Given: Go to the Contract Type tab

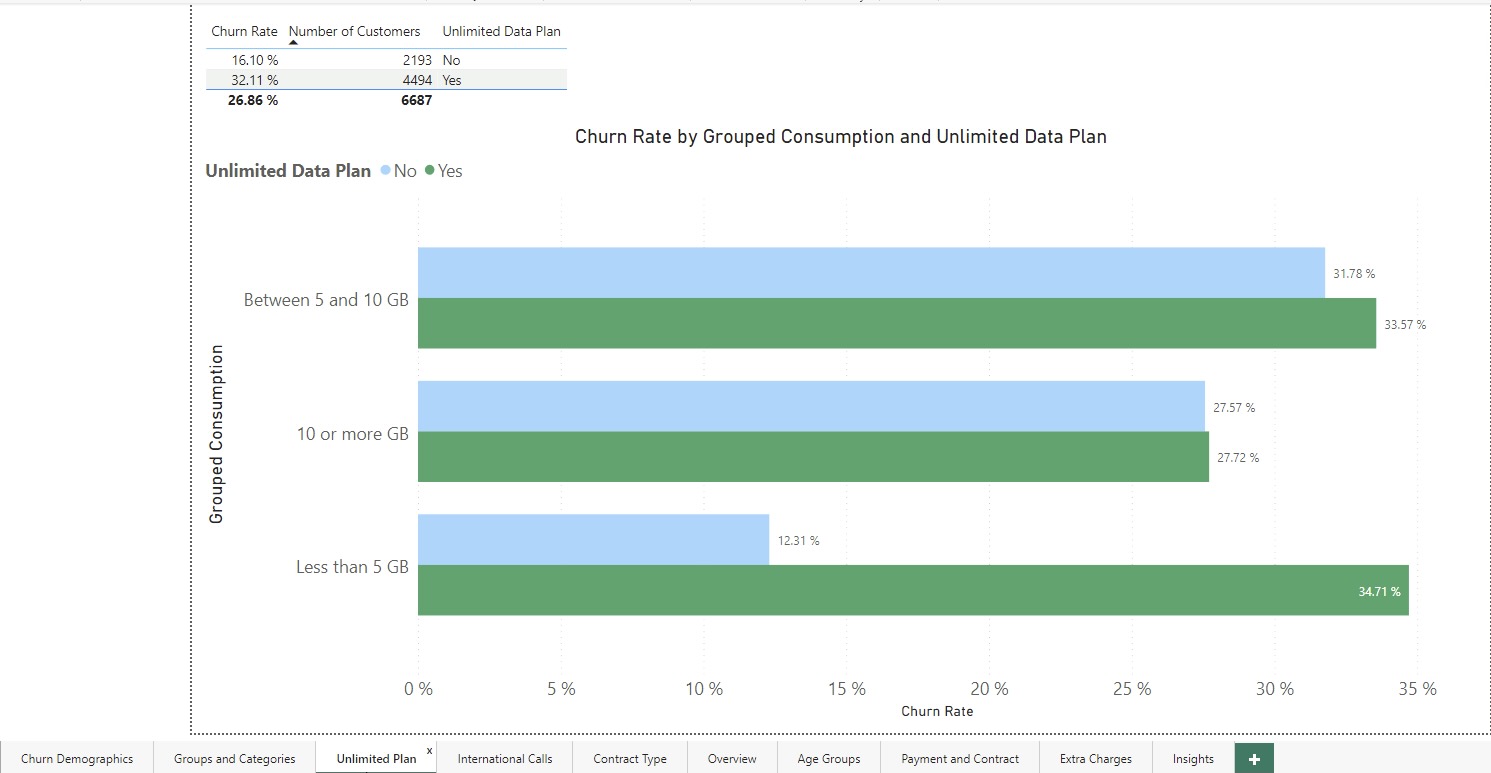Looking at the screenshot, I should pos(629,759).
